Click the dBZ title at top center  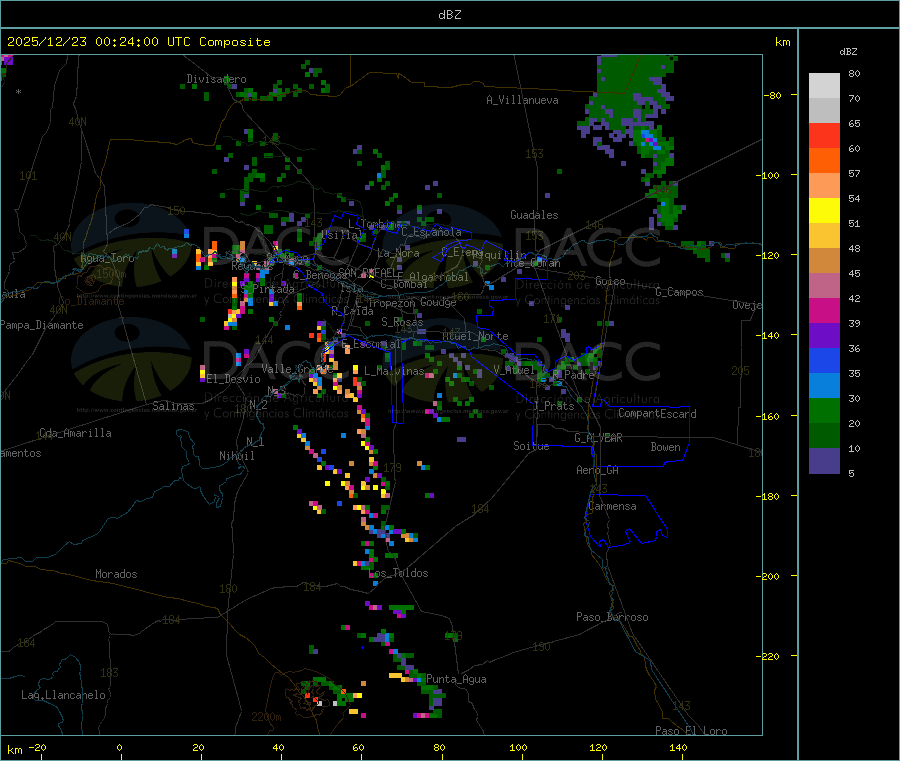pyautogui.click(x=449, y=14)
